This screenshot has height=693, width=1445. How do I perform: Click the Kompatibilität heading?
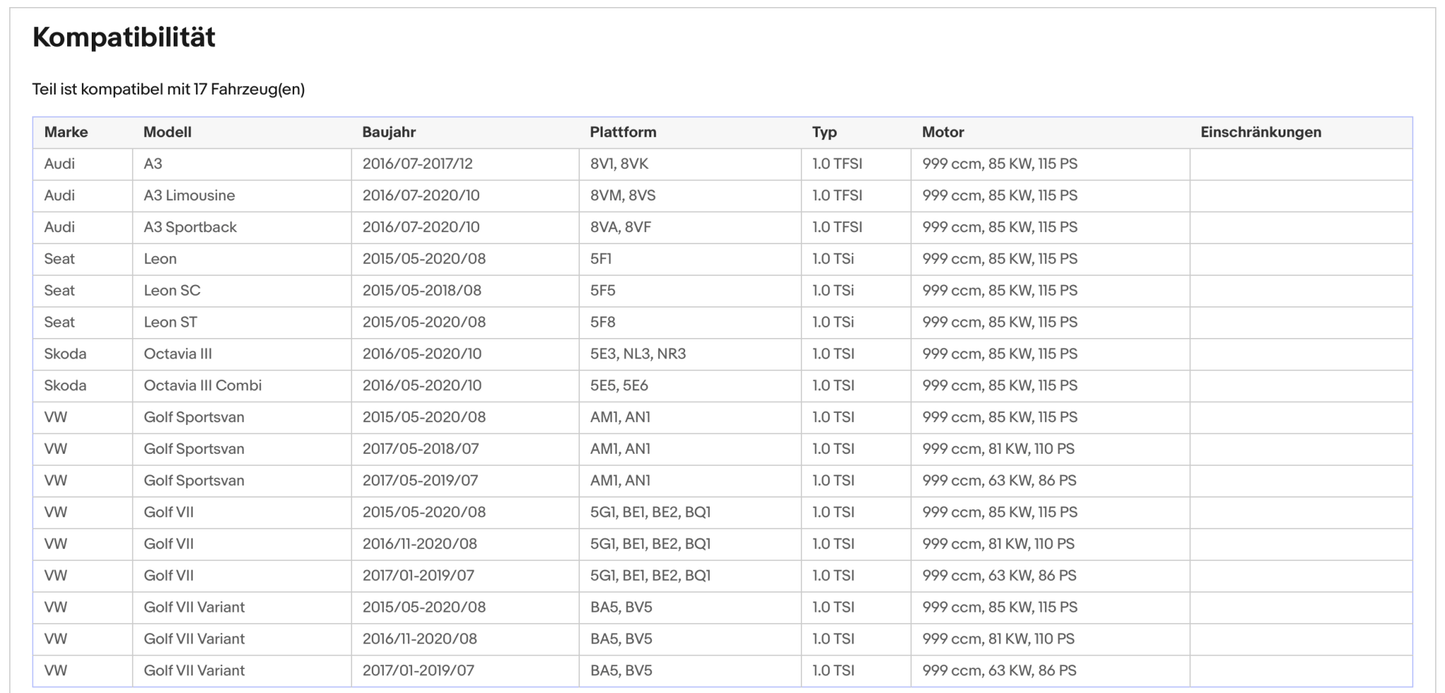tap(124, 38)
